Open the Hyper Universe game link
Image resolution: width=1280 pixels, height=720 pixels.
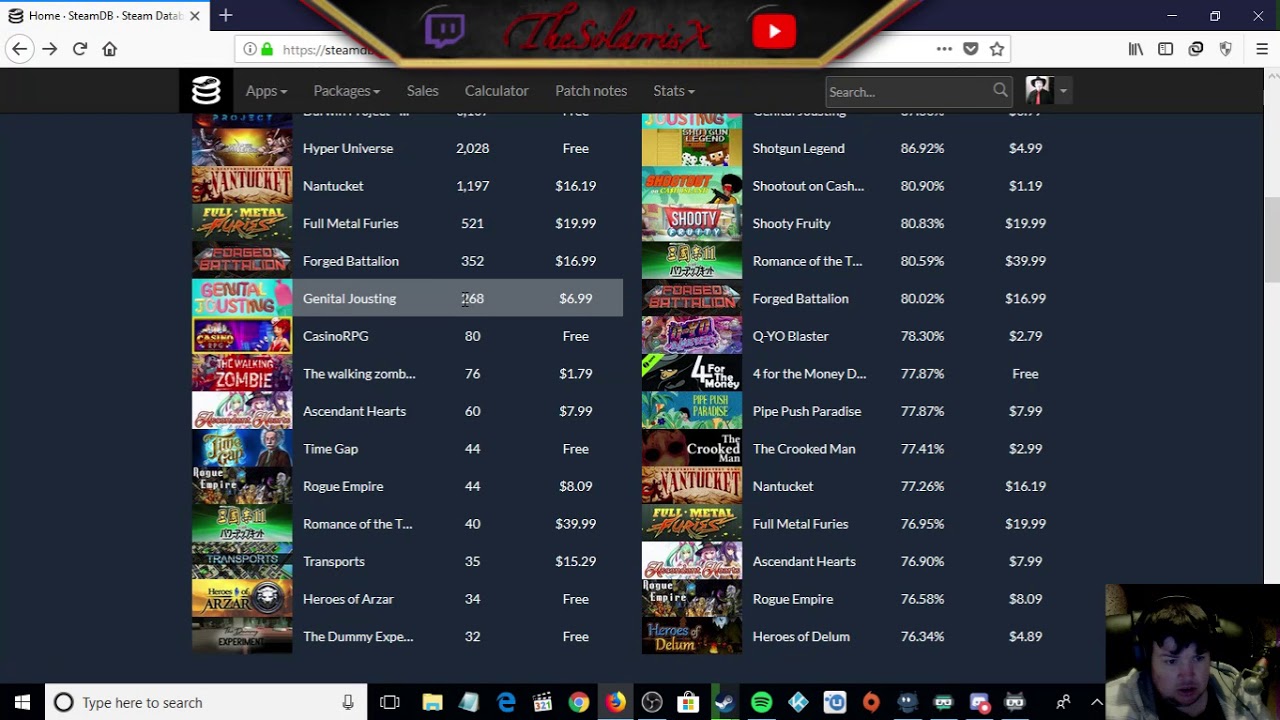[x=348, y=148]
